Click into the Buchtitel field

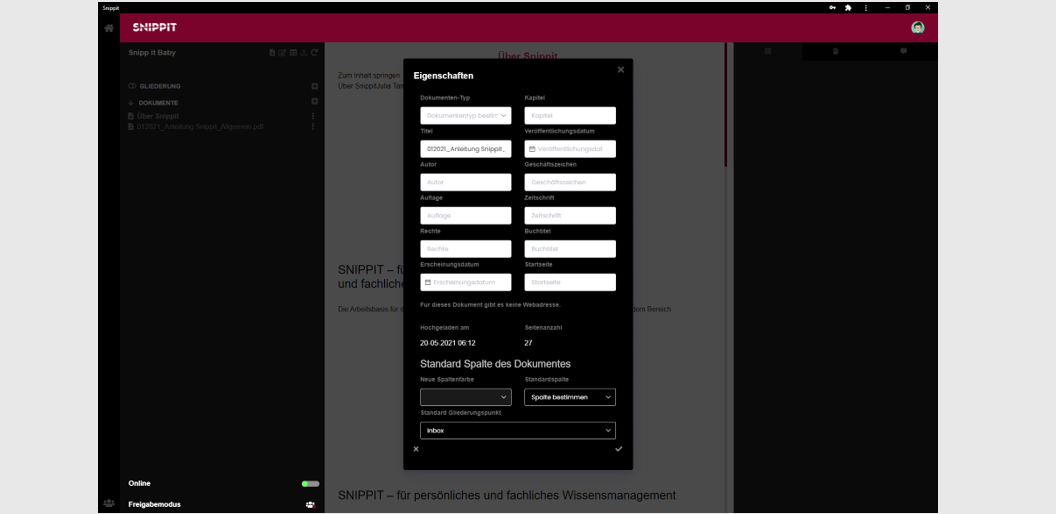point(570,249)
